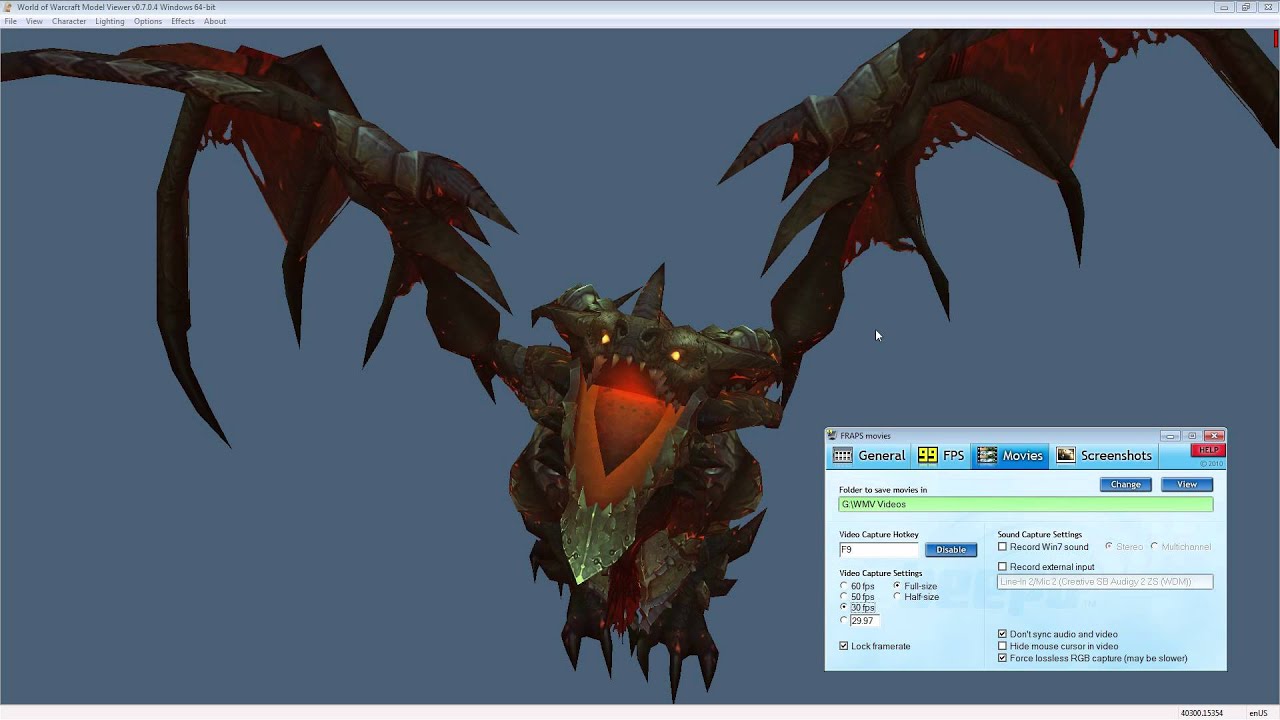Screen dimensions: 1280x720
Task: Select Half-size capture option
Action: coord(897,597)
